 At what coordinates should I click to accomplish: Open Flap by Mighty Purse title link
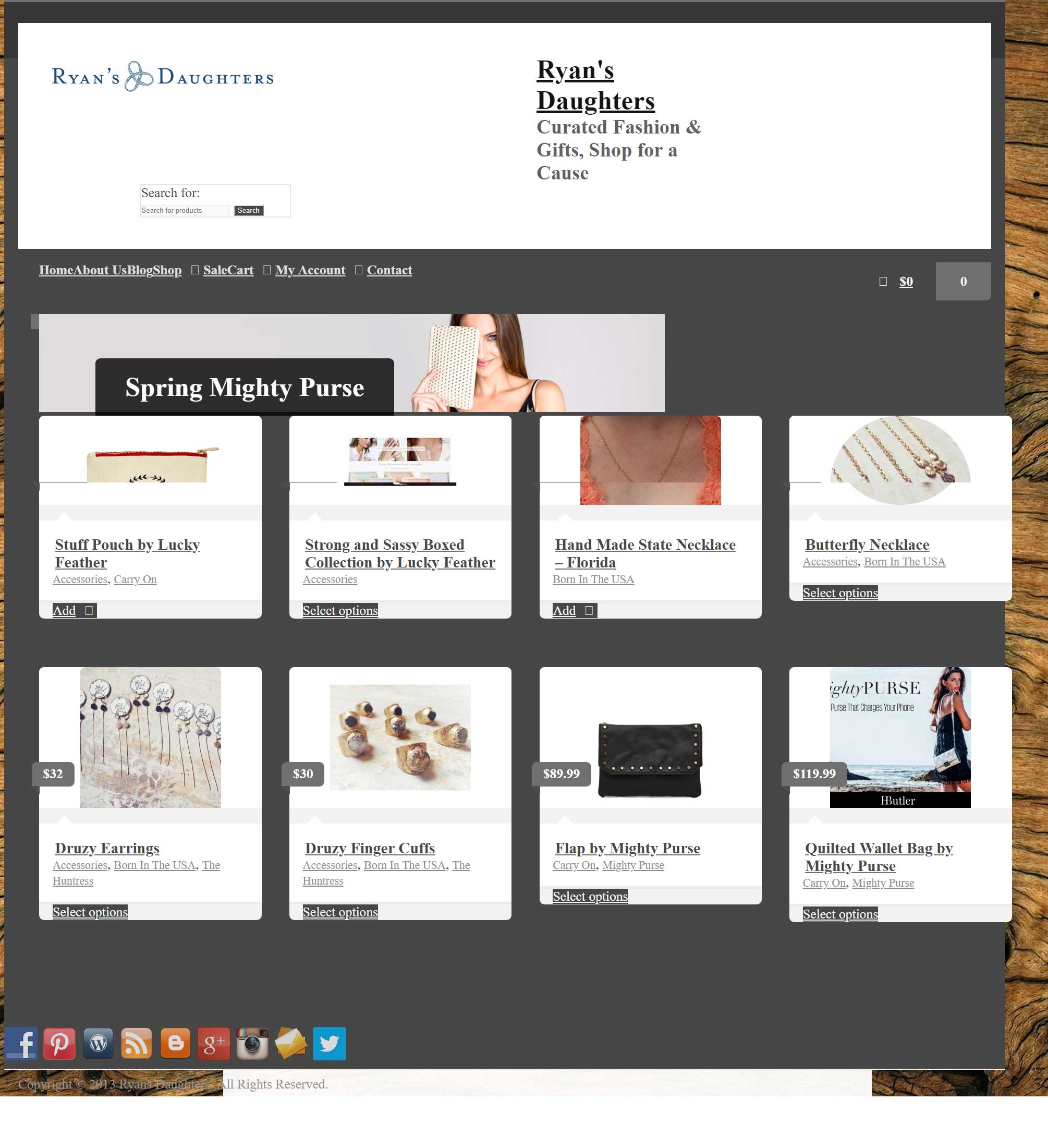627,849
